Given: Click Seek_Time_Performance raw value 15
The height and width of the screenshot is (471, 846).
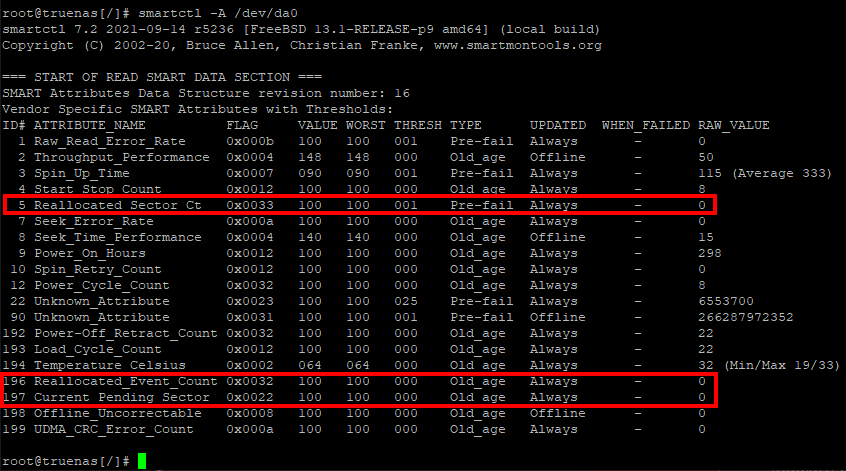Looking at the screenshot, I should (706, 237).
